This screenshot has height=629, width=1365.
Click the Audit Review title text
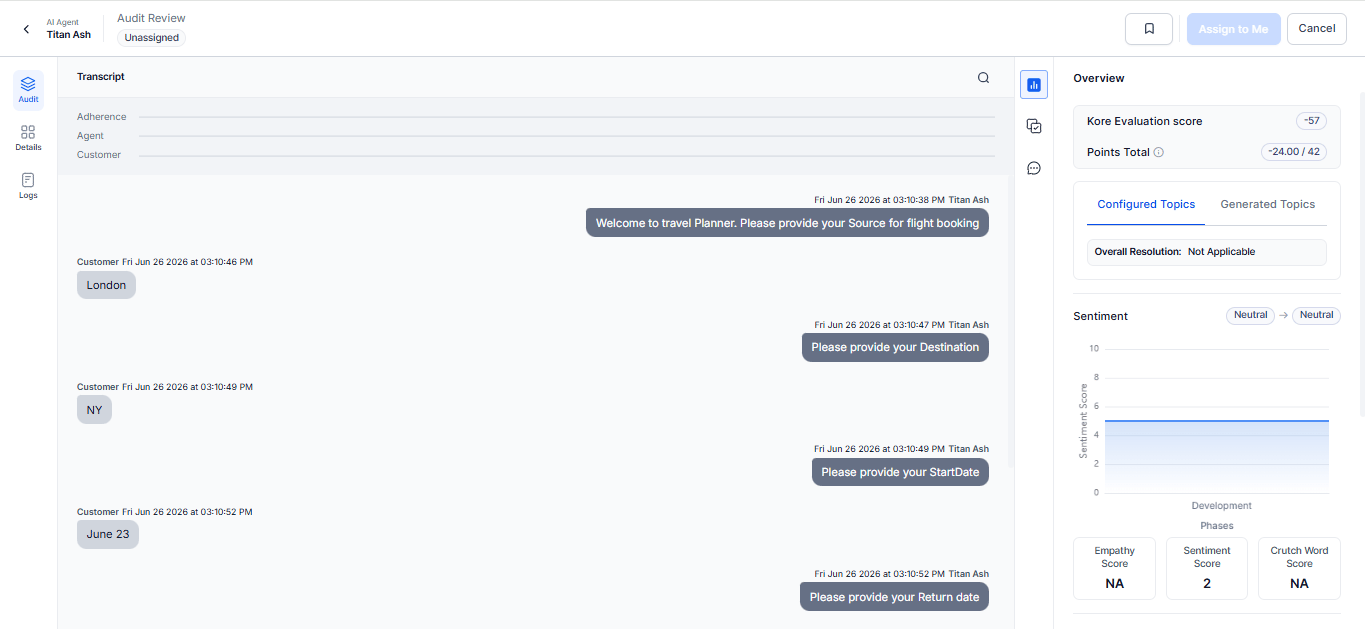(x=151, y=18)
